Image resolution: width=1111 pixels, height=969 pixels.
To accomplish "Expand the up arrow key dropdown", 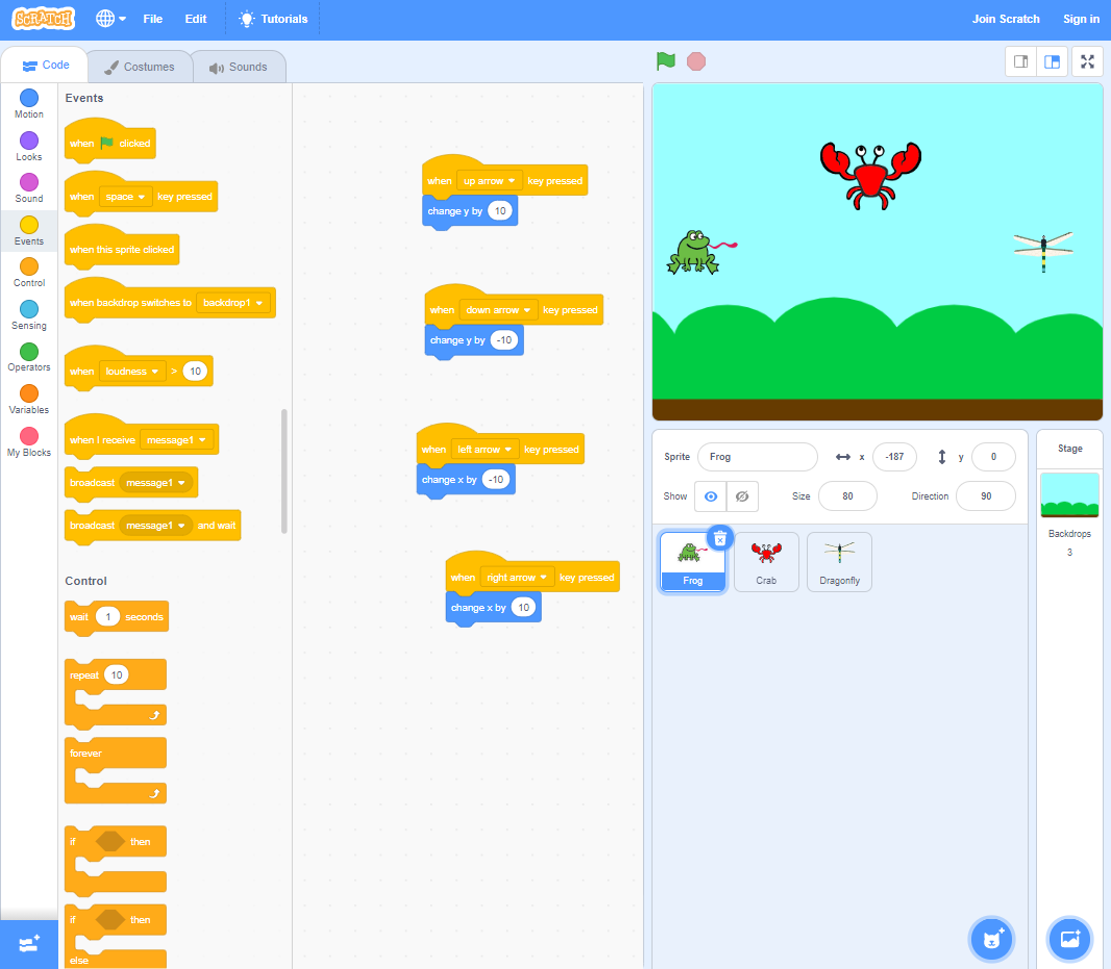I will pos(511,181).
